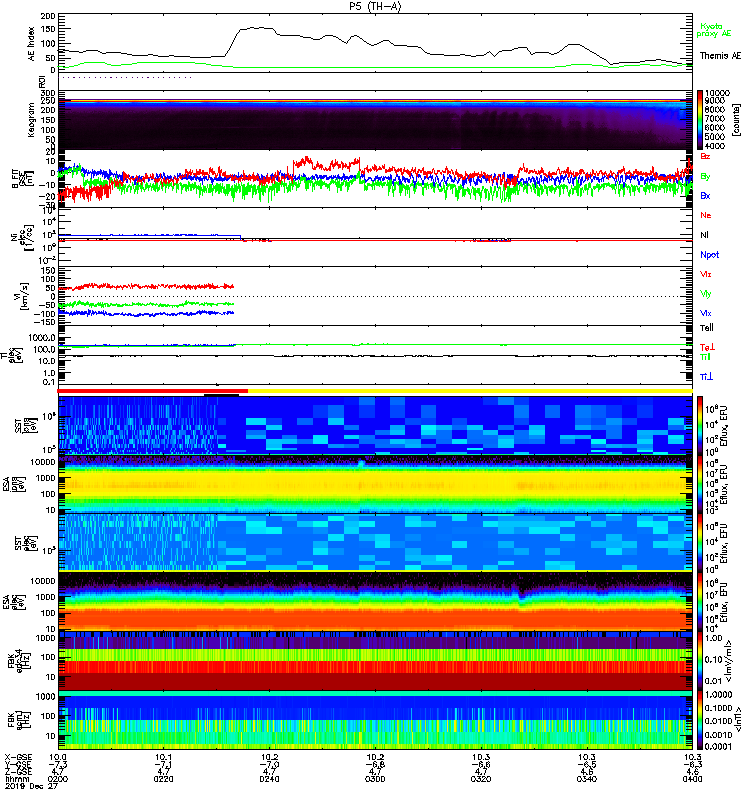Select the black 'Ni' legend label

pyautogui.click(x=705, y=235)
